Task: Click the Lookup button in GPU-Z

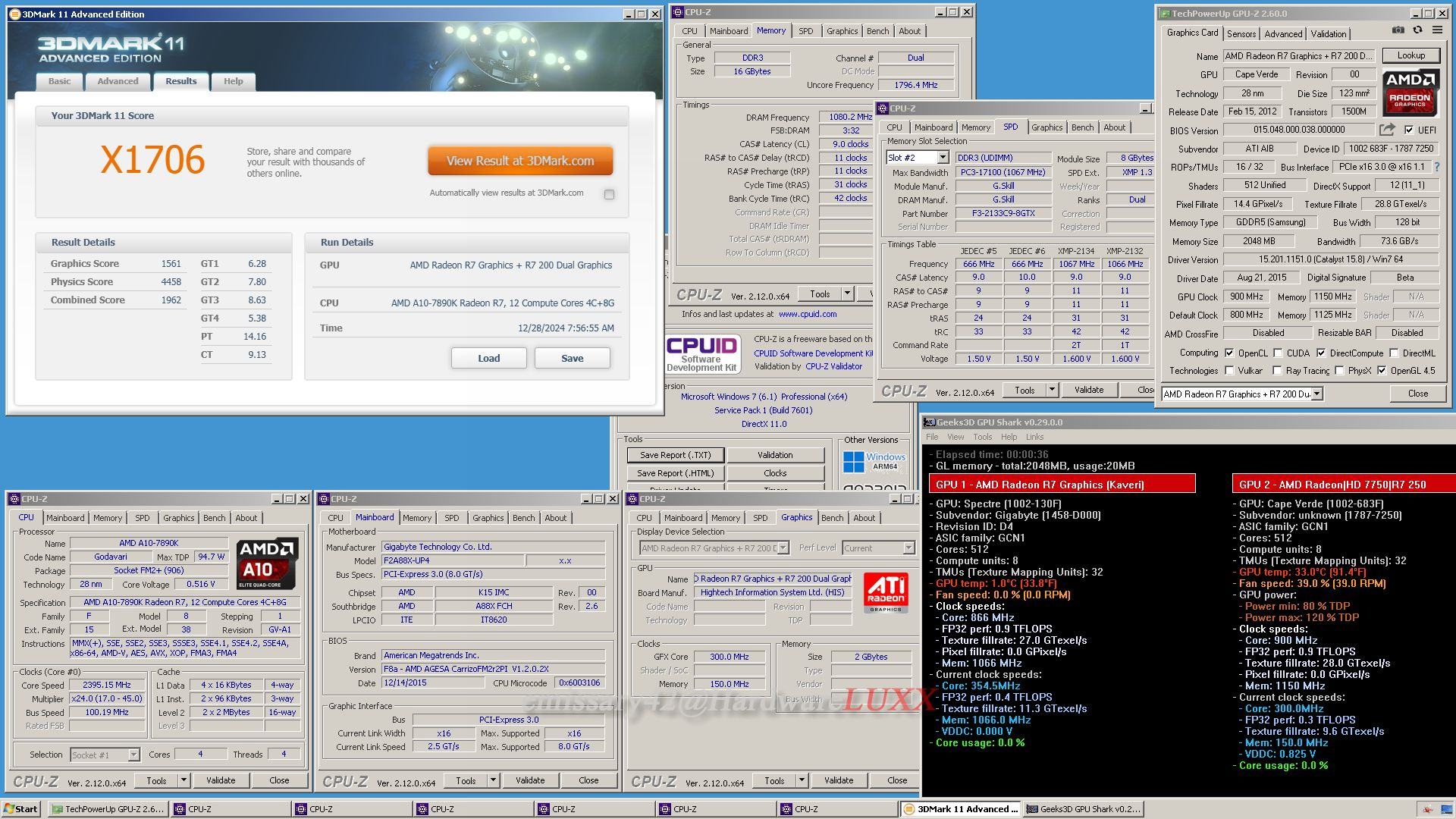Action: point(1410,55)
